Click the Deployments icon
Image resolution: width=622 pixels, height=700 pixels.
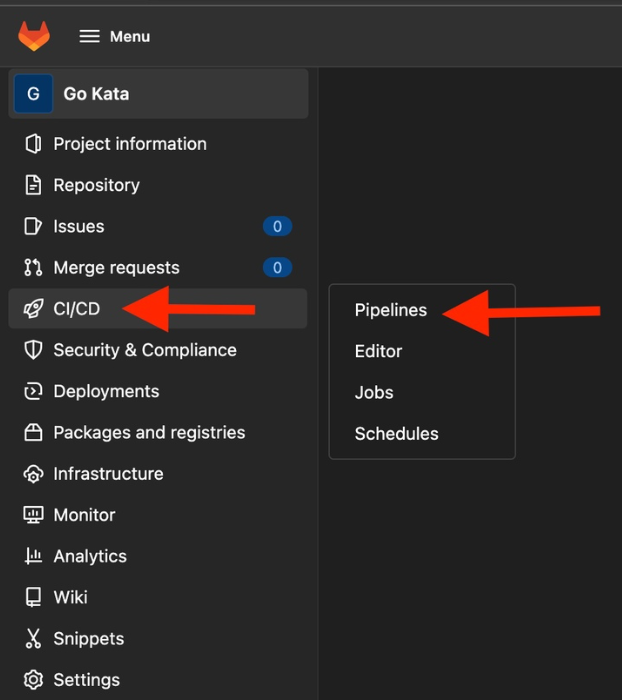pyautogui.click(x=33, y=391)
